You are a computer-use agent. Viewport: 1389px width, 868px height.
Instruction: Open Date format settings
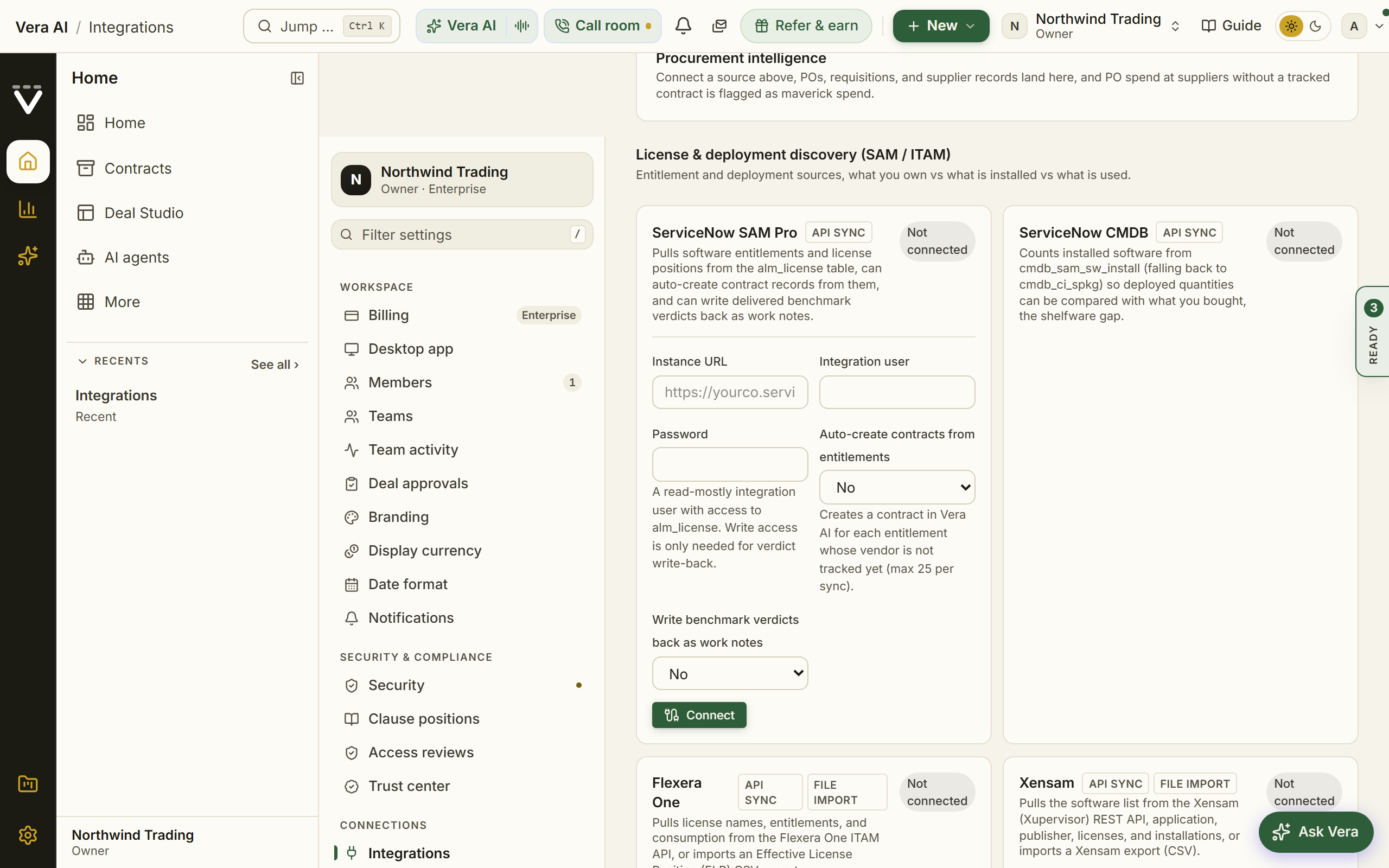[462, 584]
